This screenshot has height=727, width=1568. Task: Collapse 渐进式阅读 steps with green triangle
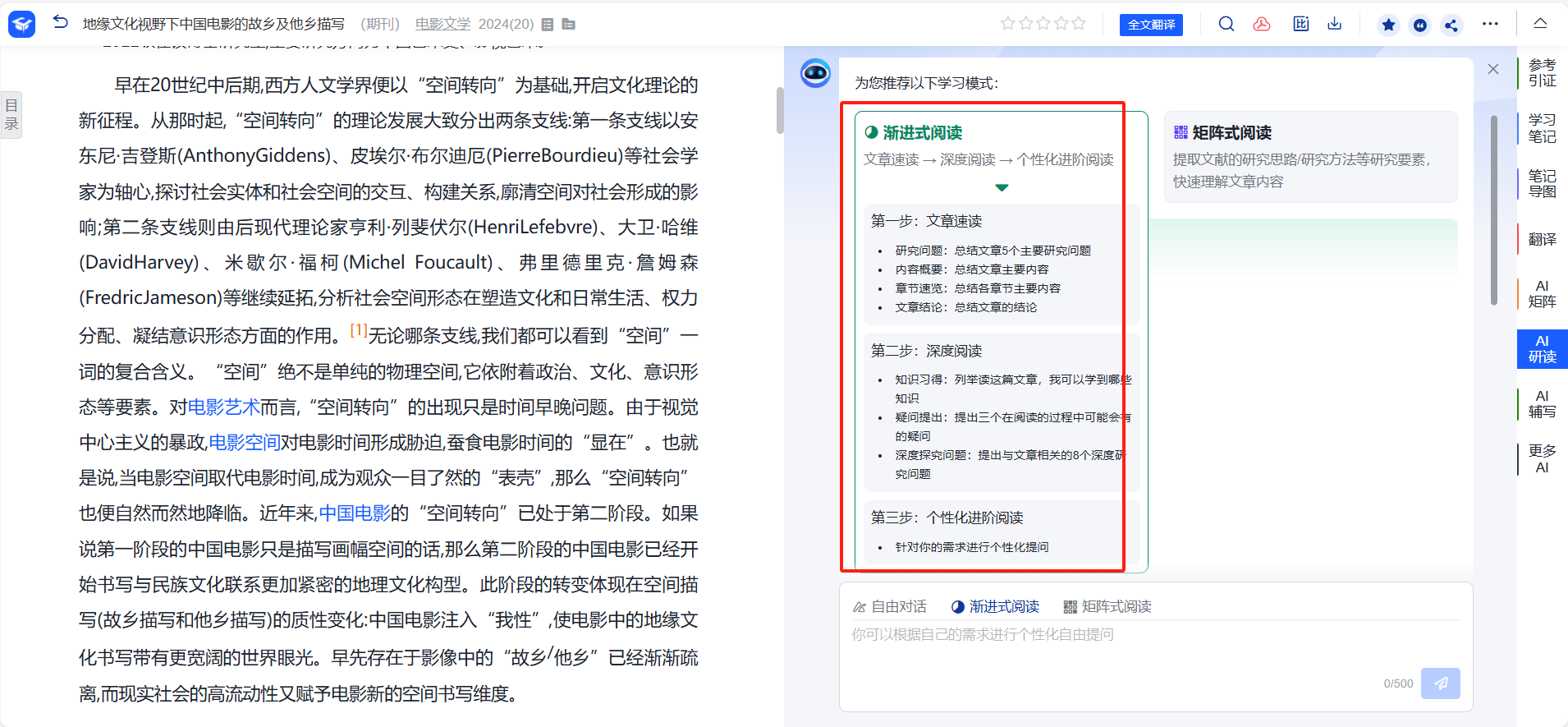[x=1002, y=188]
